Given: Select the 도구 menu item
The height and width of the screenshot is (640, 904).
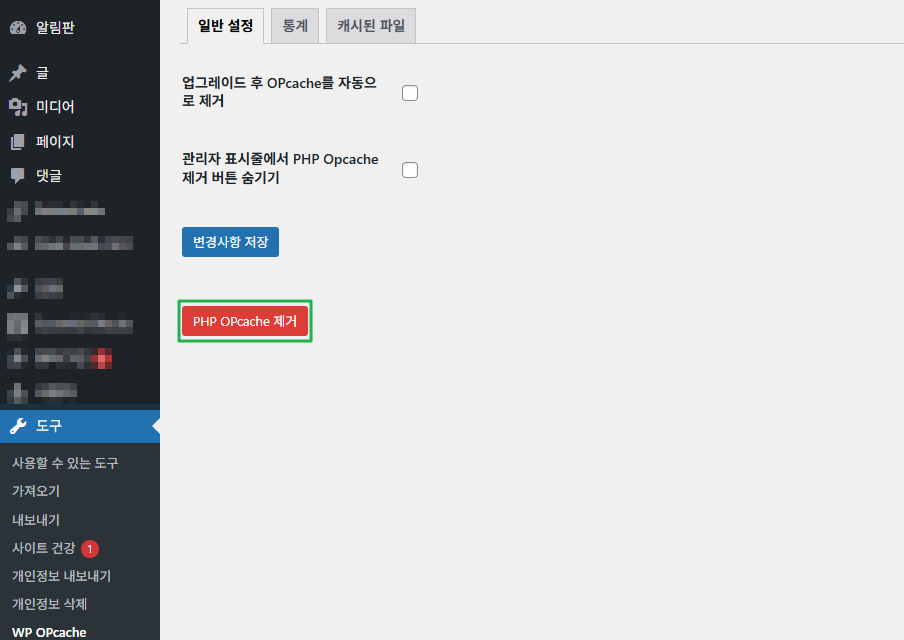Looking at the screenshot, I should click(x=80, y=426).
